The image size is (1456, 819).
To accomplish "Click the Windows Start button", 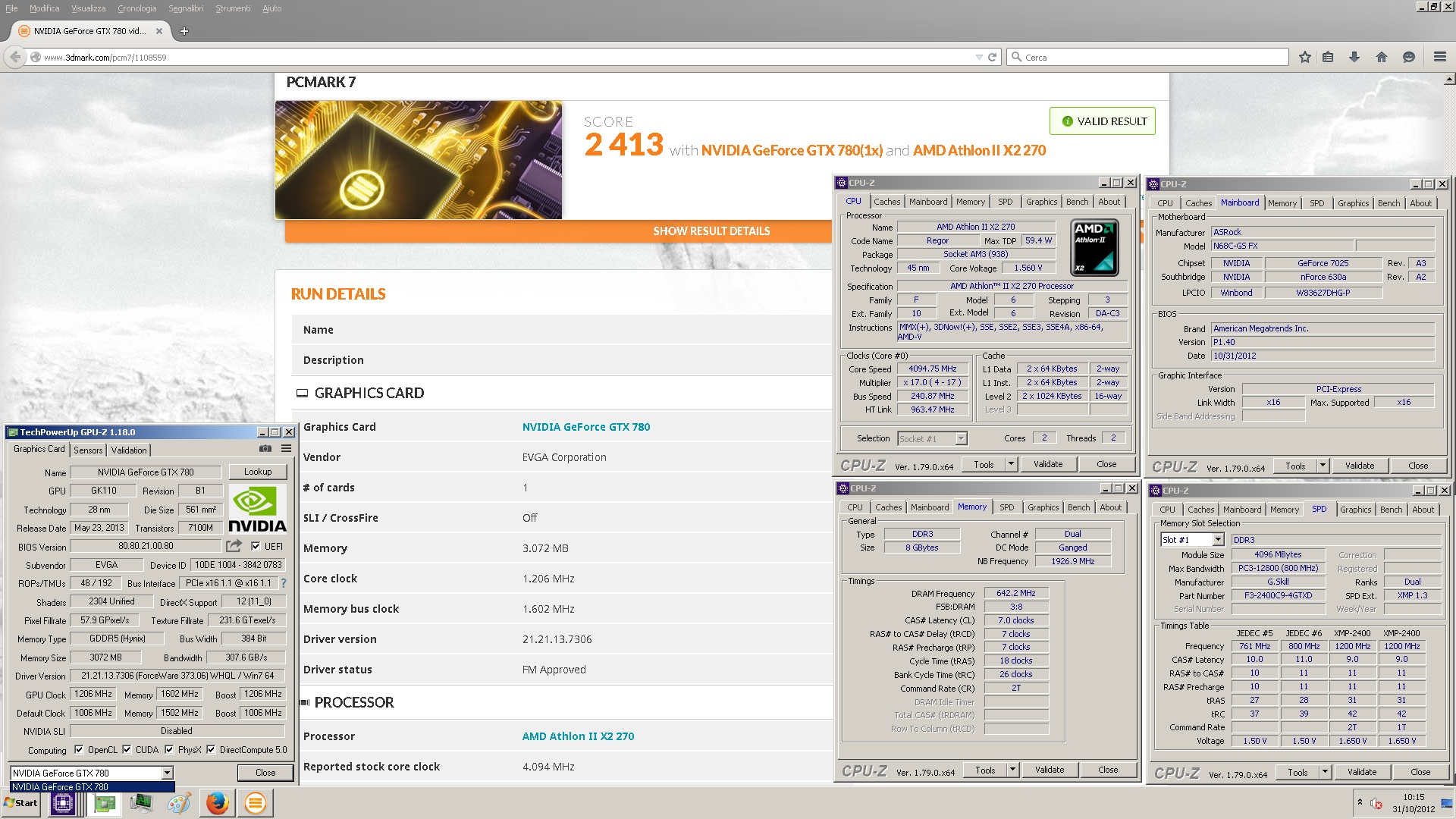I will (x=21, y=803).
